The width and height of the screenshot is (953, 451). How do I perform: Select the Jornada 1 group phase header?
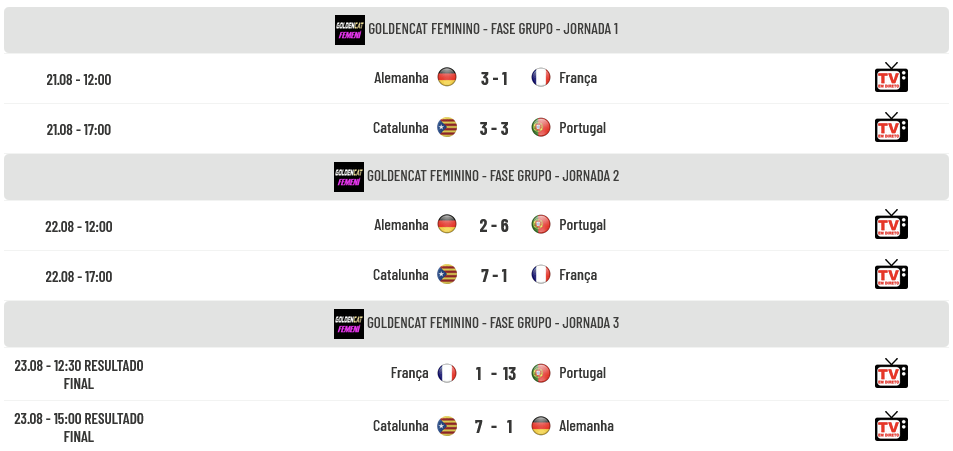(x=476, y=30)
